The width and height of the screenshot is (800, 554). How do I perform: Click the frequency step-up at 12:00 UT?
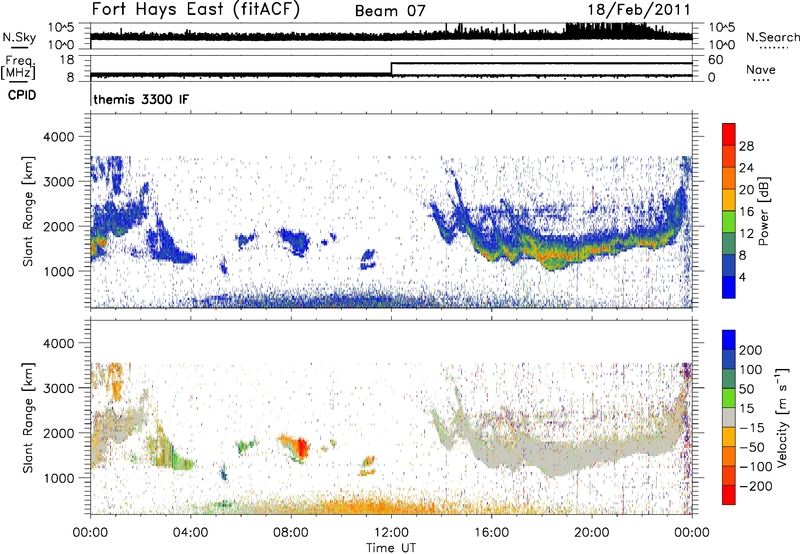click(391, 69)
